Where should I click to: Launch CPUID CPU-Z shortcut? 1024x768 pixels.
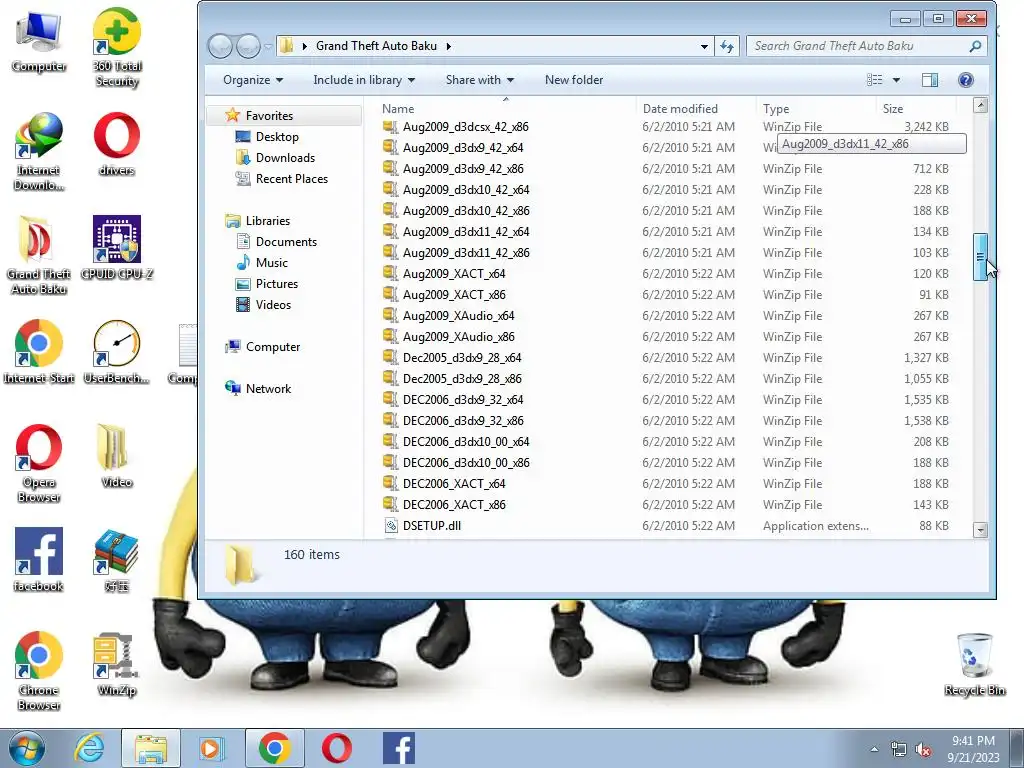(x=117, y=248)
